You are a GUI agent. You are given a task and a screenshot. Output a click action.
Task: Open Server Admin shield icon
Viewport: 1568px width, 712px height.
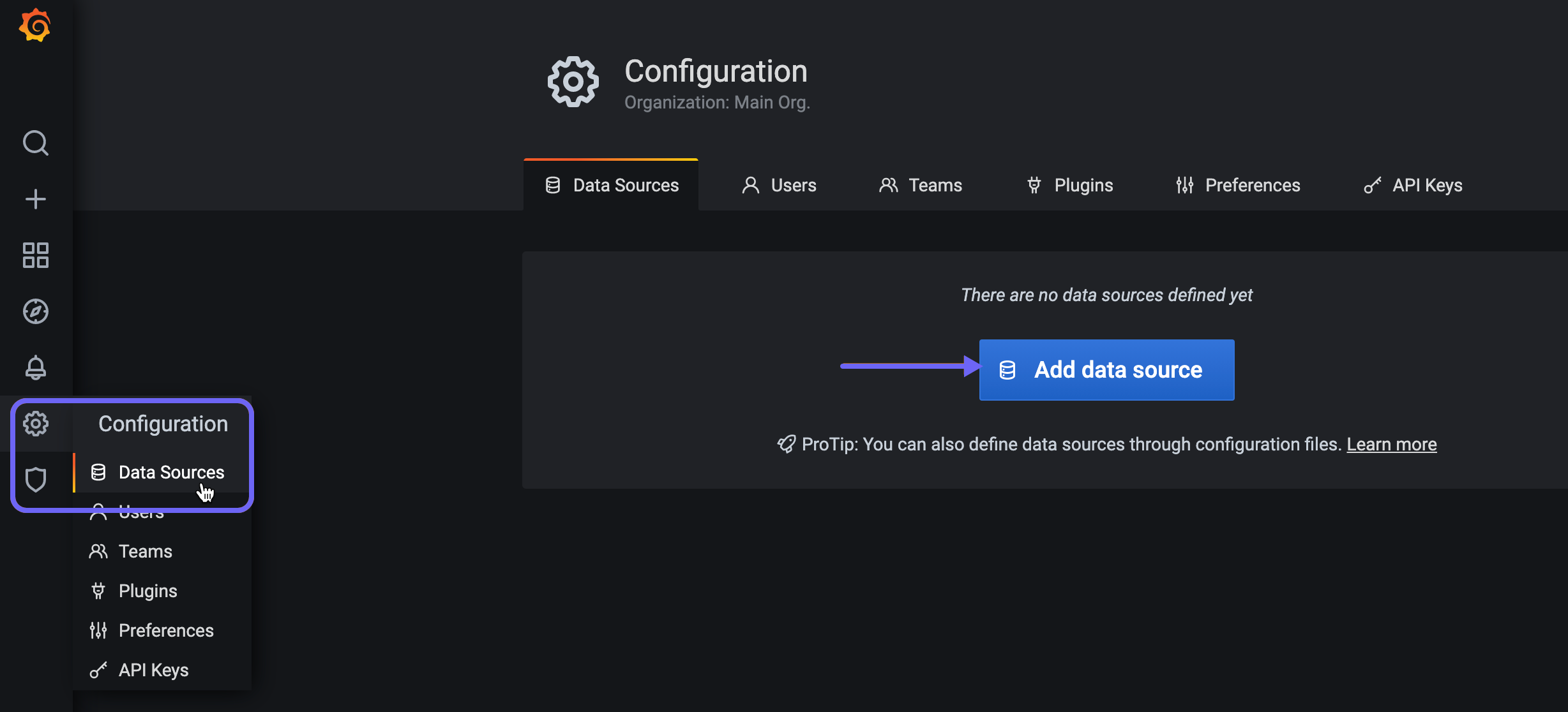pyautogui.click(x=36, y=478)
